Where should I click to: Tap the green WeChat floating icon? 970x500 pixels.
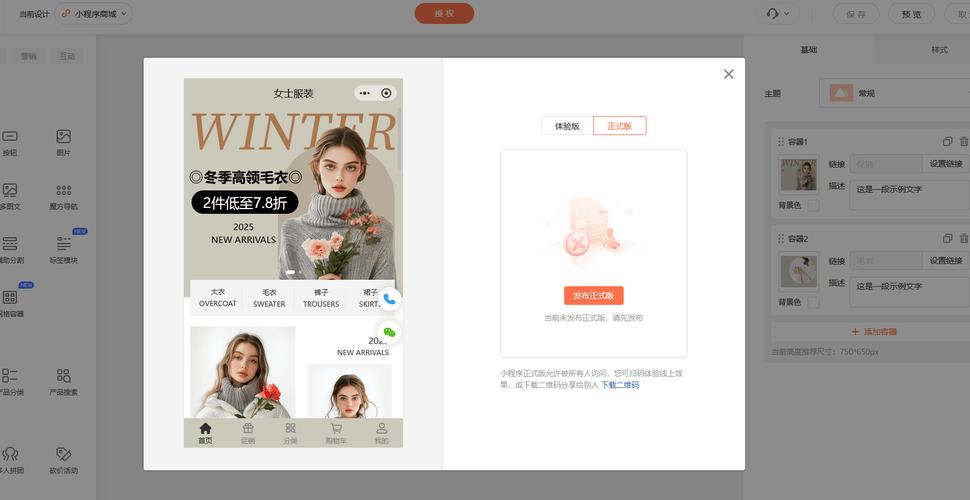point(389,332)
